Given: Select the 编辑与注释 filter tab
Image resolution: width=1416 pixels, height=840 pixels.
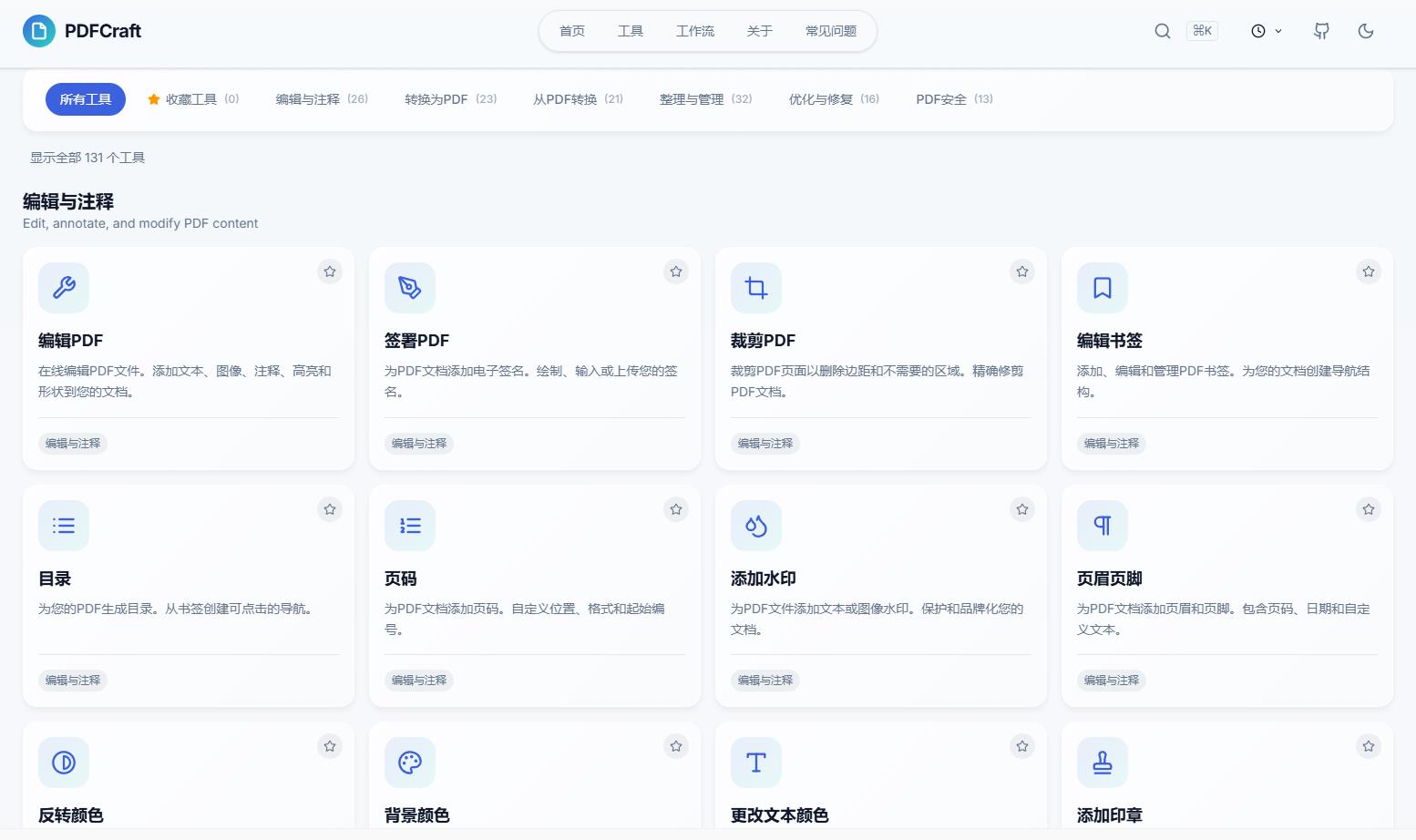Looking at the screenshot, I should tap(322, 99).
